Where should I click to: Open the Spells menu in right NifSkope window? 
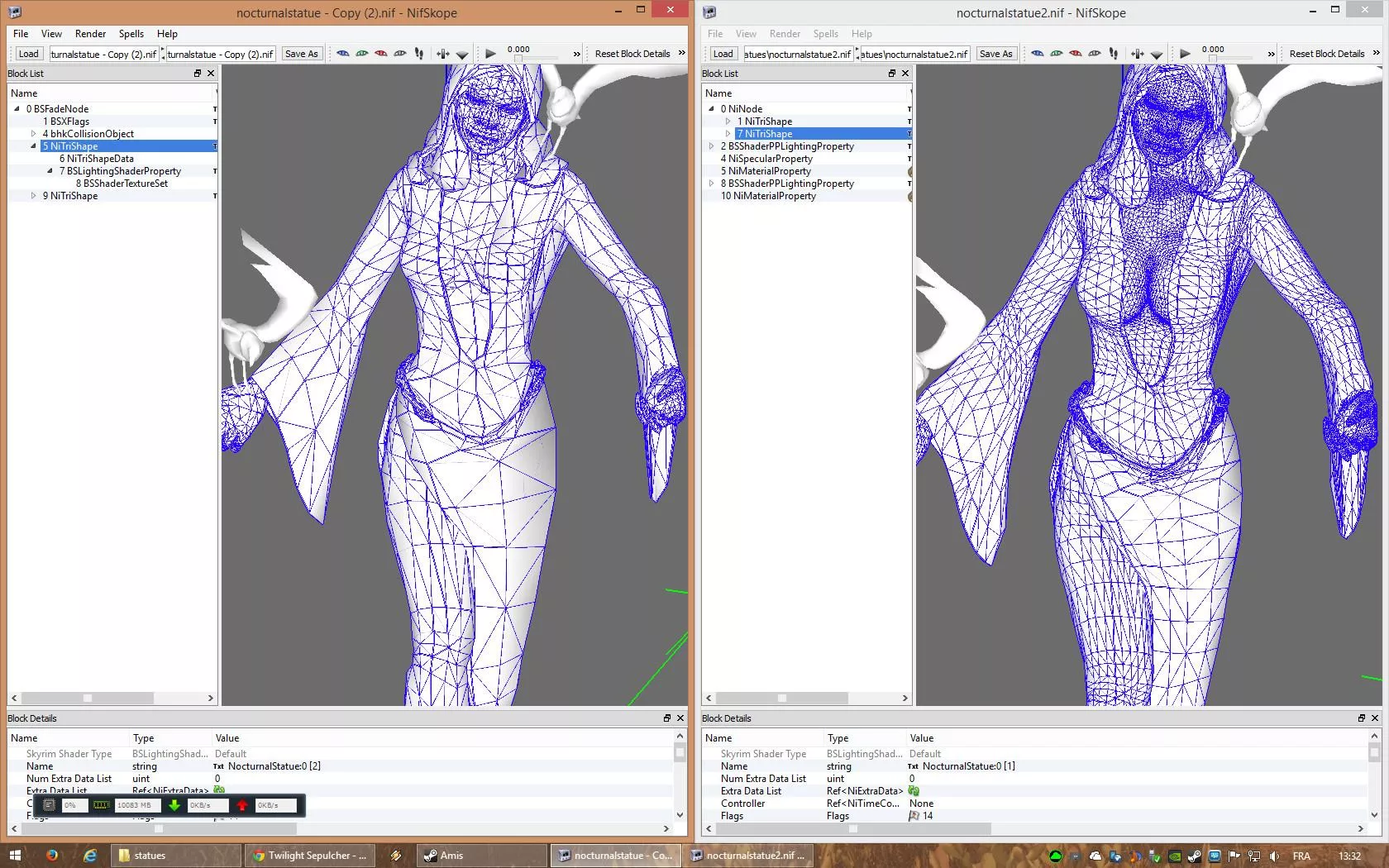[825, 34]
